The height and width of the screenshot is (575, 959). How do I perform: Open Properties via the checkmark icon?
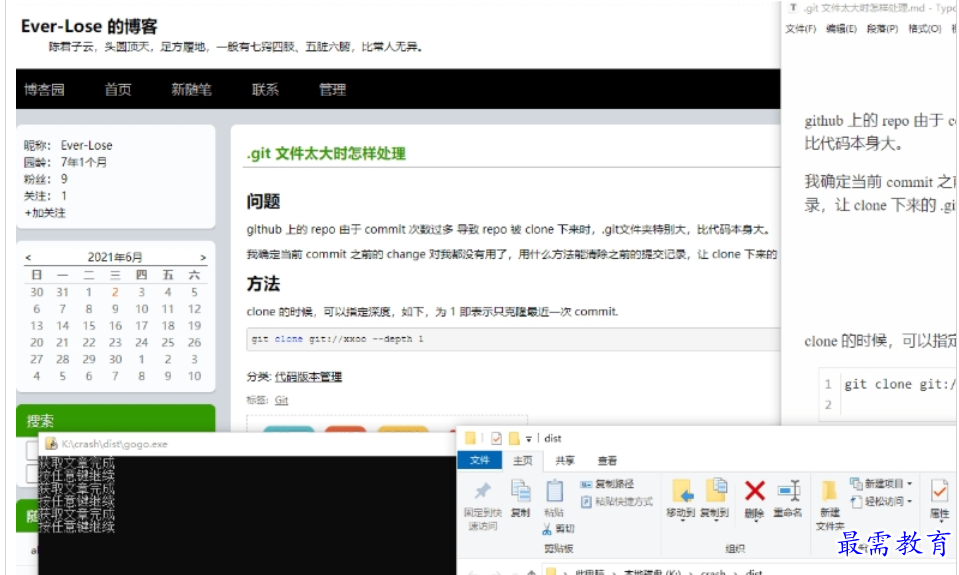pyautogui.click(x=939, y=491)
